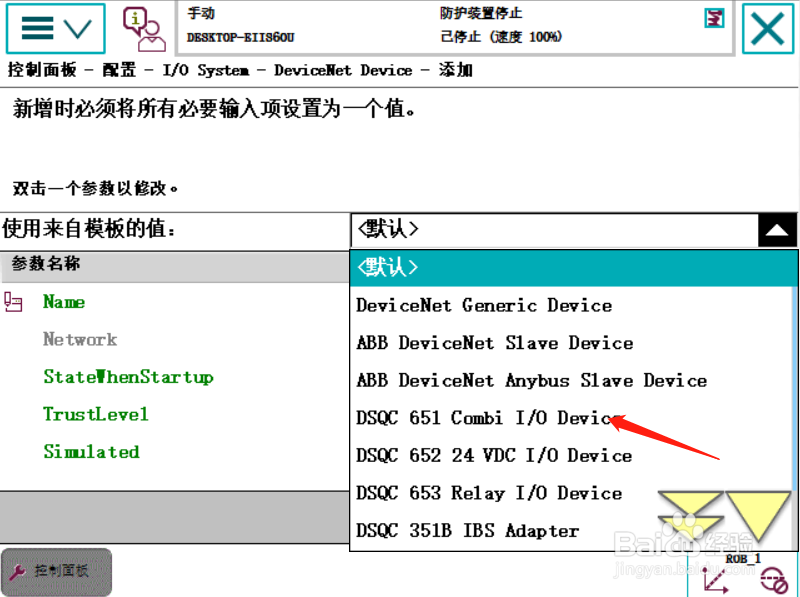Select DSQC 651 Combi I/O Device

click(x=489, y=418)
